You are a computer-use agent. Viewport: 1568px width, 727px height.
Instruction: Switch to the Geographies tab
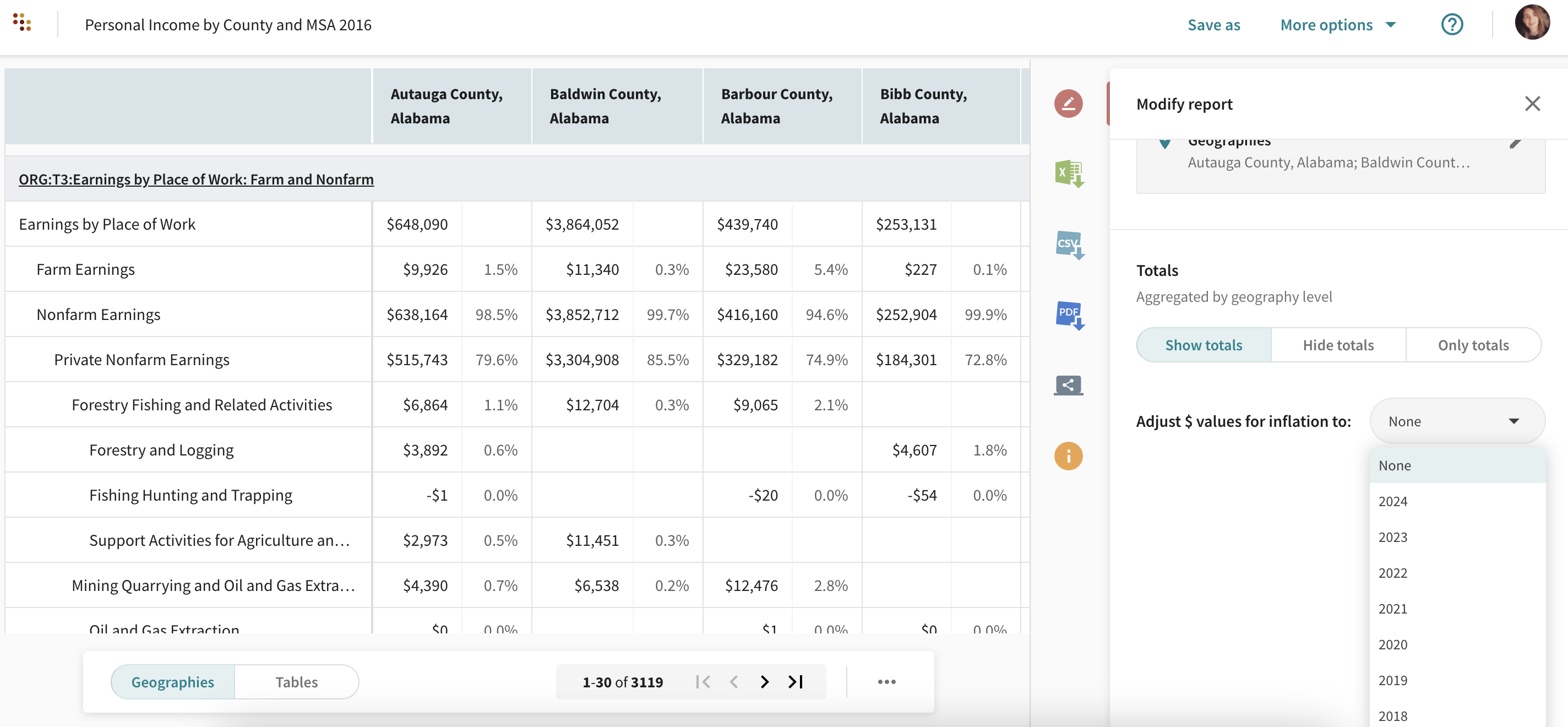coord(172,682)
